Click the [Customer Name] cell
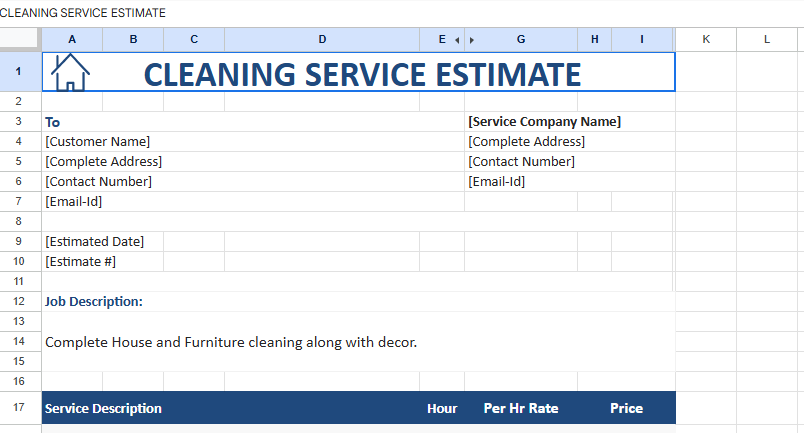Viewport: 804px width, 433px height. pyautogui.click(x=98, y=141)
